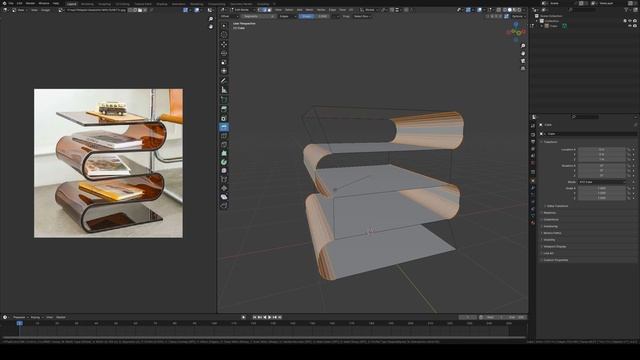Select the Rotate tool

[224, 53]
